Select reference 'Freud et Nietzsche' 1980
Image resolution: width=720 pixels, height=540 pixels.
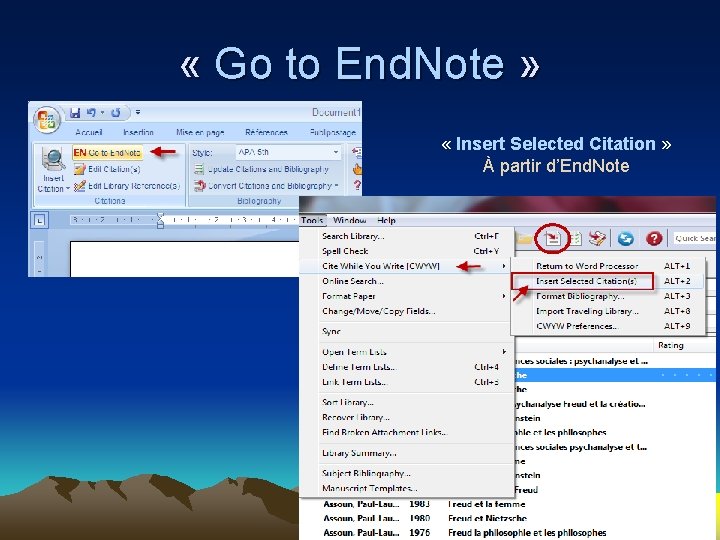tap(487, 518)
